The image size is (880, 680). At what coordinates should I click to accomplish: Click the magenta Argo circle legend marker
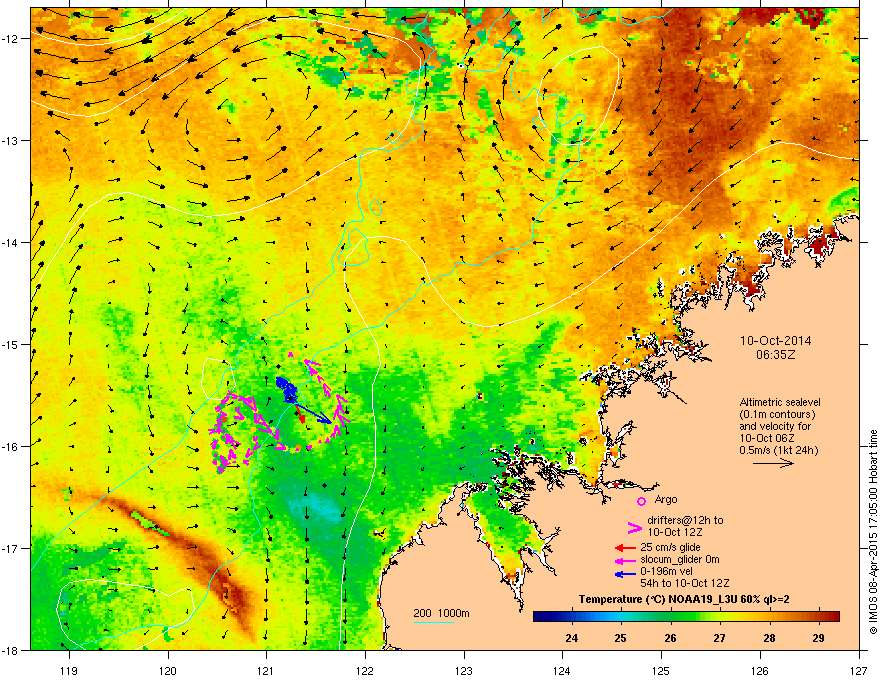click(641, 501)
